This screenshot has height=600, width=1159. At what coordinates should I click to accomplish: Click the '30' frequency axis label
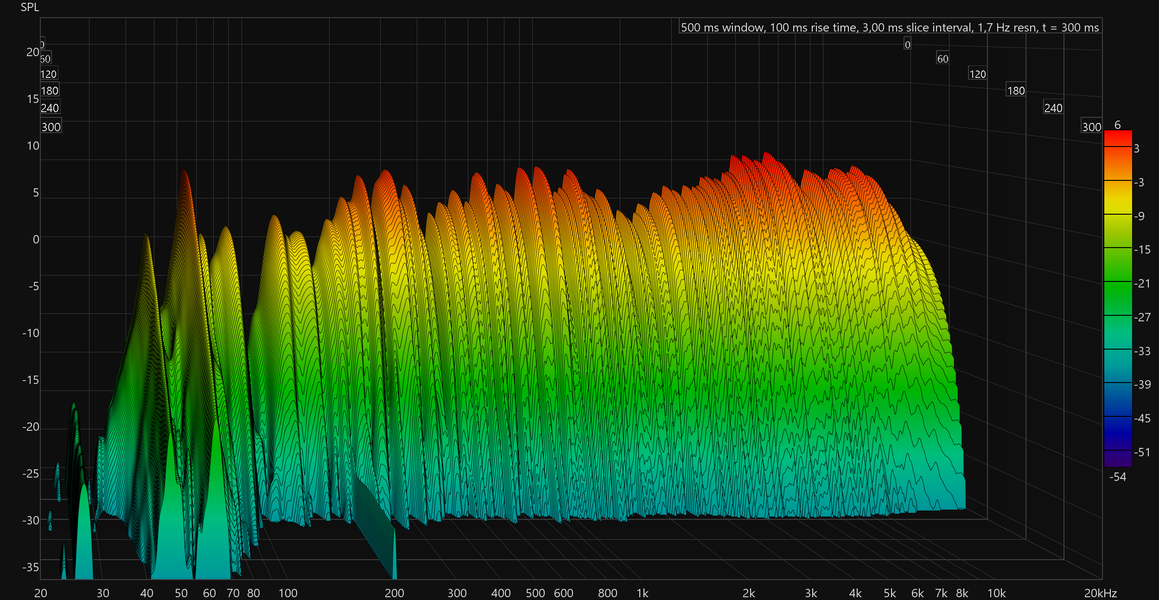click(103, 593)
